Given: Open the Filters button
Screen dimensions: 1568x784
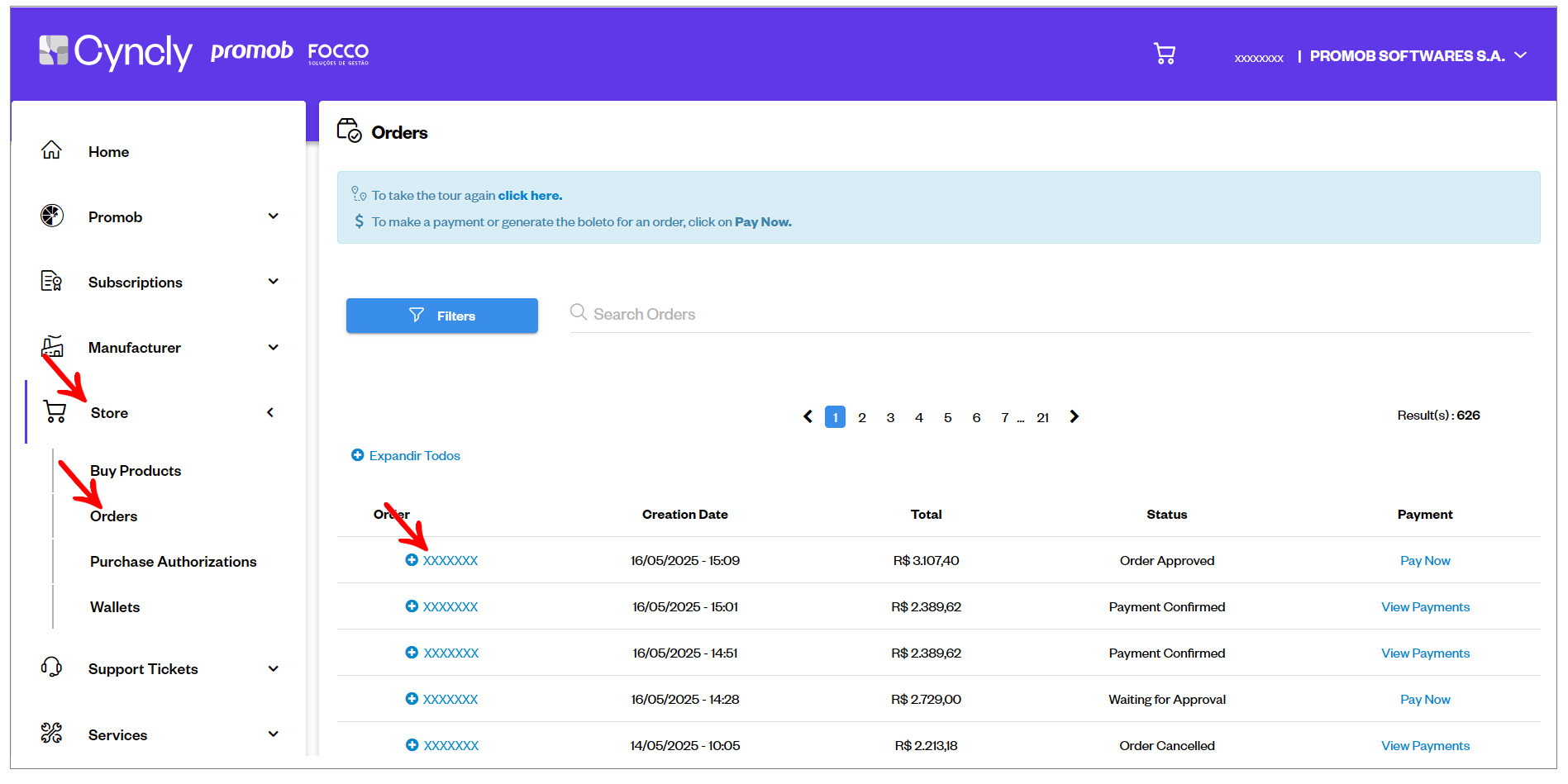Looking at the screenshot, I should coord(442,316).
